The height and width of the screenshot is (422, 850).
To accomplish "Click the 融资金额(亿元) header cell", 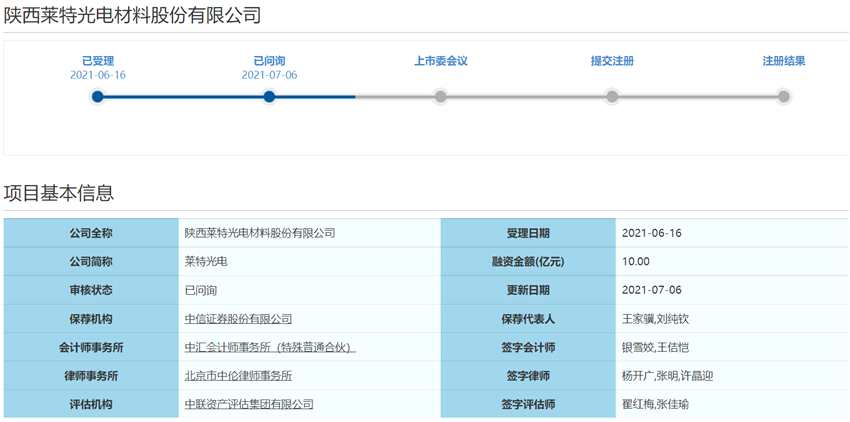I will 528,261.
